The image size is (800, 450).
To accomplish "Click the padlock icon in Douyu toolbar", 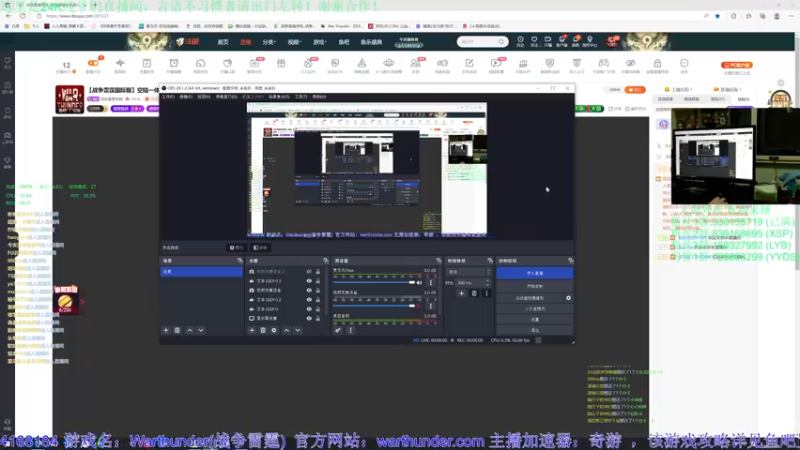I will [x=657, y=64].
